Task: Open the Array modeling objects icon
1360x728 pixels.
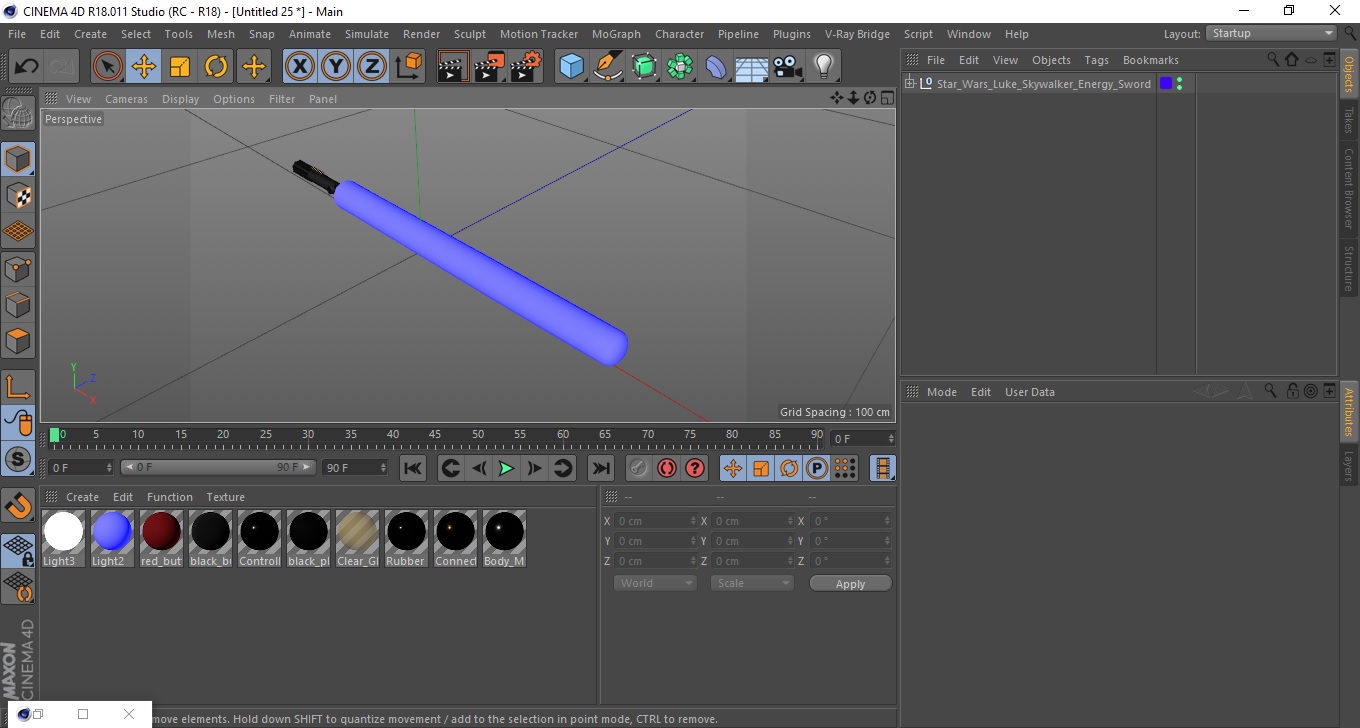Action: [x=680, y=67]
